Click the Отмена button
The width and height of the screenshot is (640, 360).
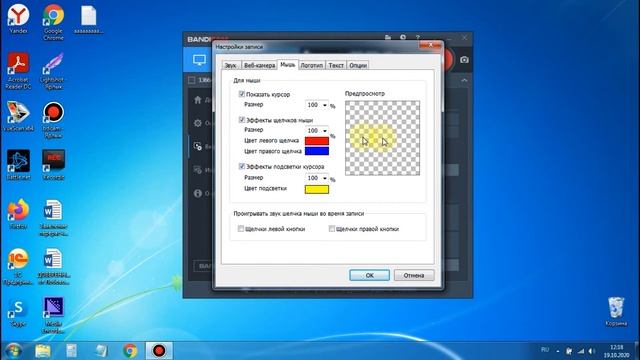414,275
